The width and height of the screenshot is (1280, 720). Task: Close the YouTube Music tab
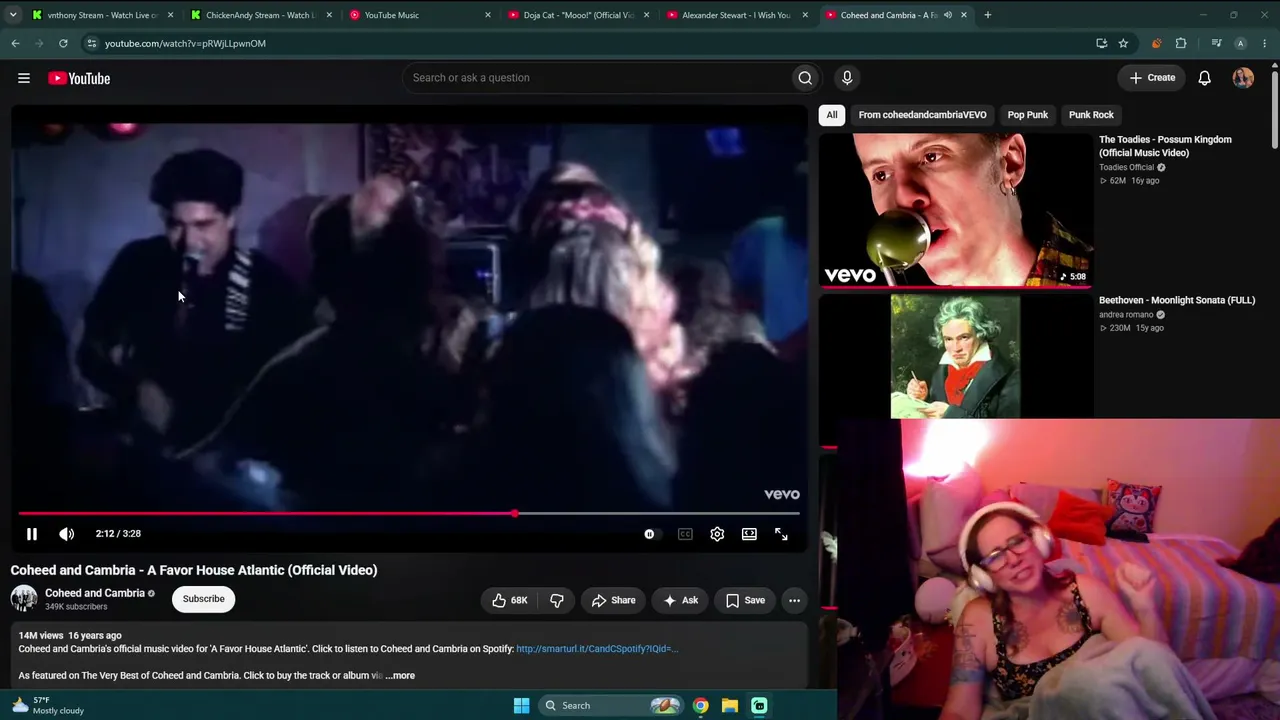click(x=488, y=15)
